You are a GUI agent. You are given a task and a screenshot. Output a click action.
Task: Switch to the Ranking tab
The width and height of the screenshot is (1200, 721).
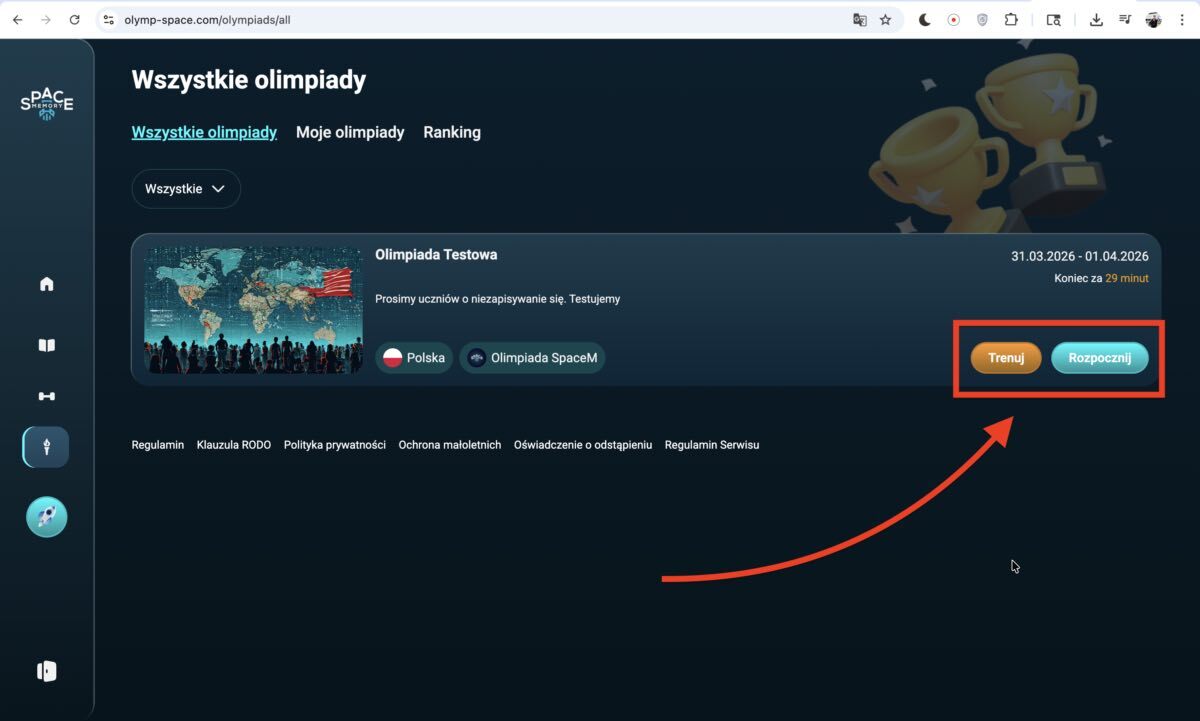(452, 132)
